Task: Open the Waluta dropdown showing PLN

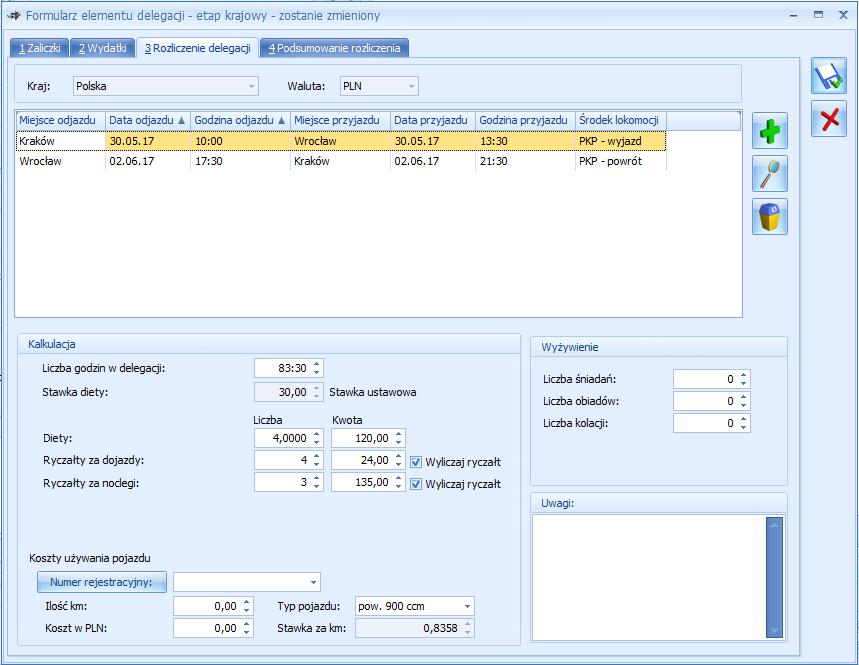Action: click(379, 86)
